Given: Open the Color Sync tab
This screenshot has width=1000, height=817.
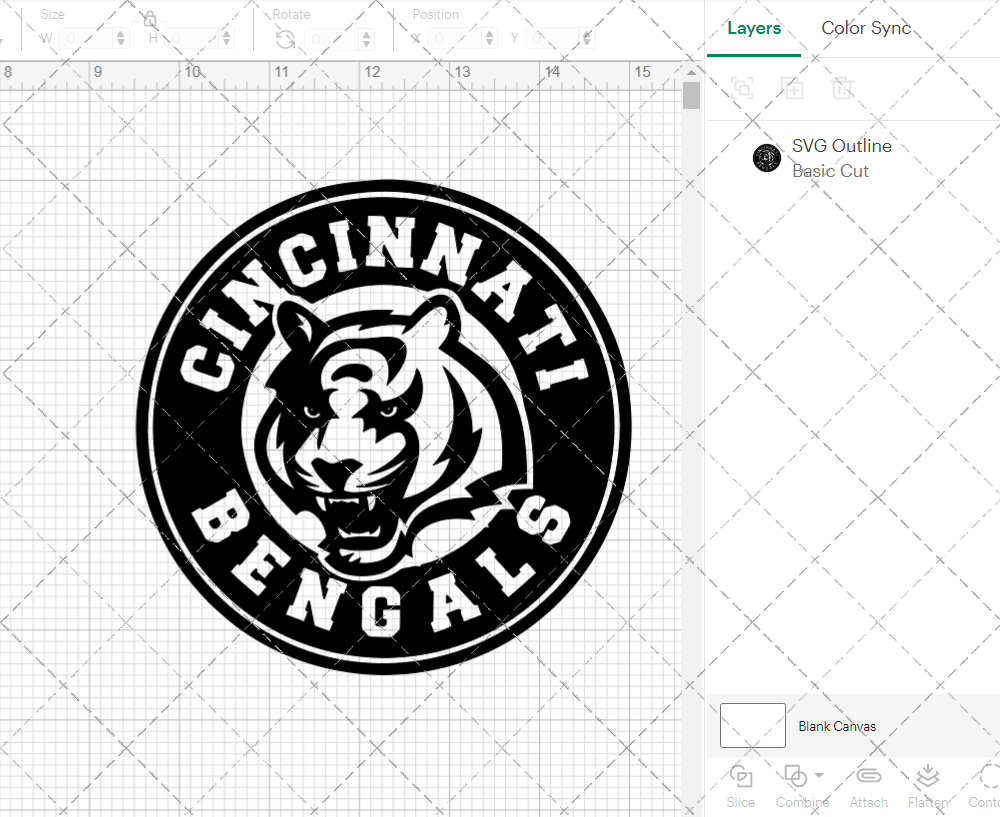Looking at the screenshot, I should (866, 28).
